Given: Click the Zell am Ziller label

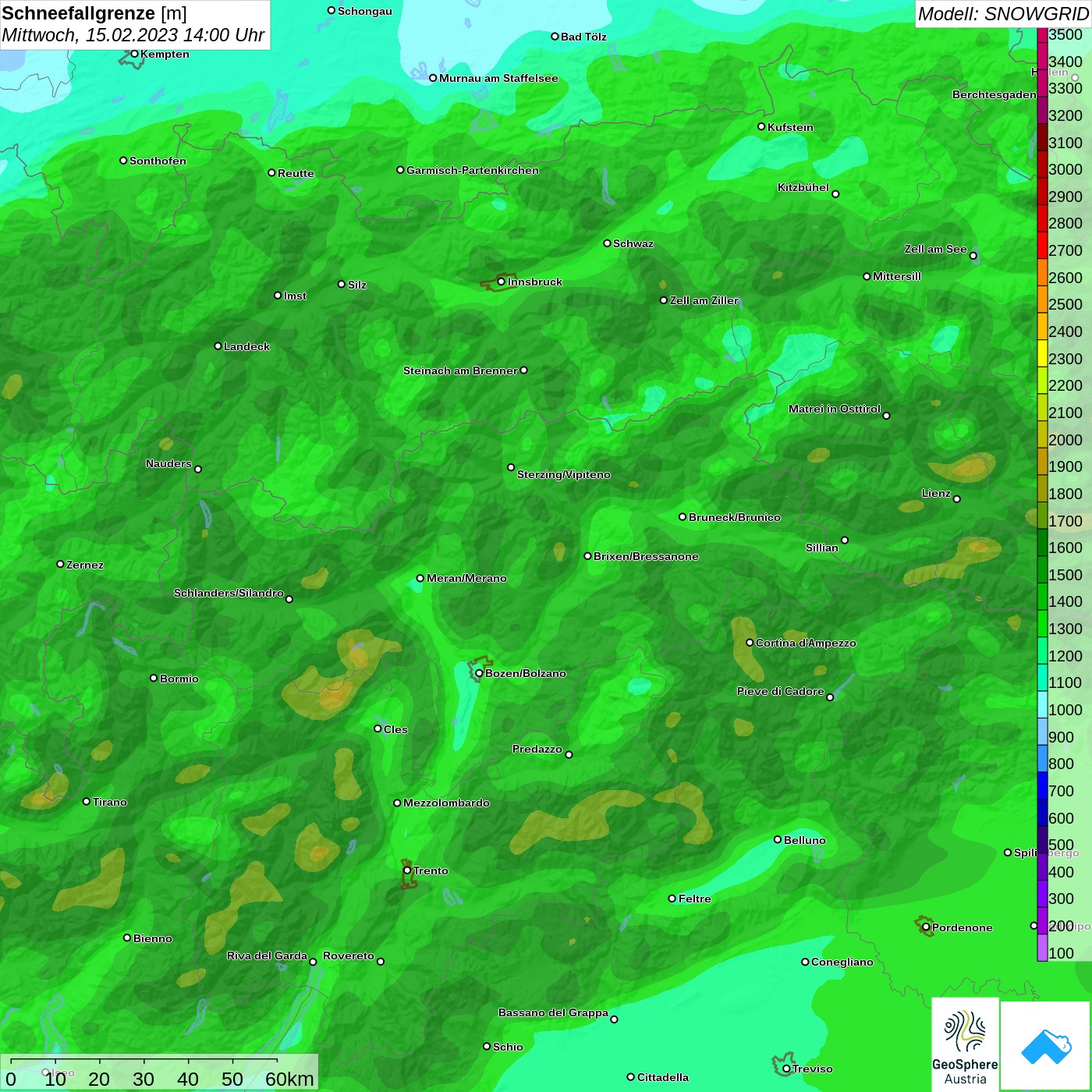Looking at the screenshot, I should click(704, 300).
